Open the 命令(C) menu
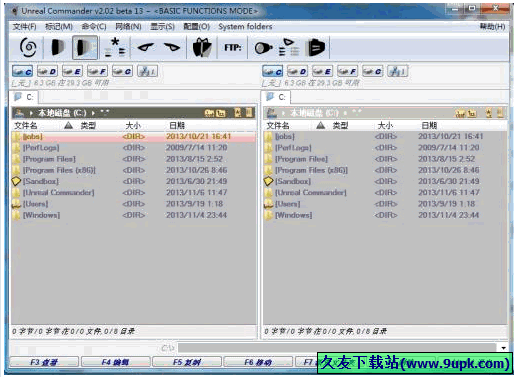 tap(94, 27)
